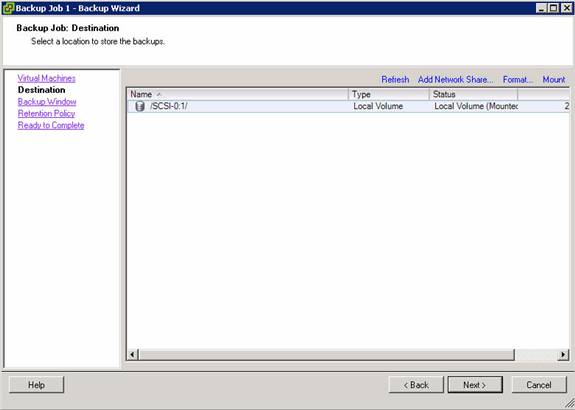Sort list by the Type column header
Viewport: 575px width, 410px height.
point(389,94)
